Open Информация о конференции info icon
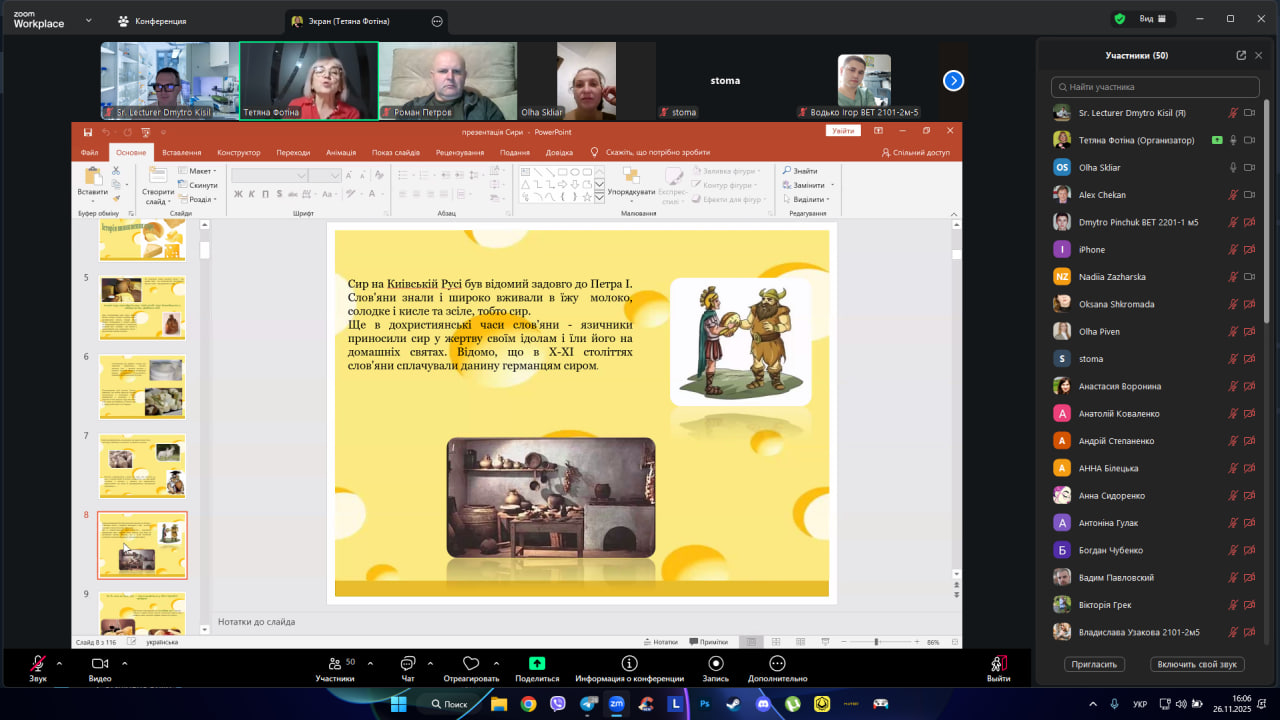Viewport: 1280px width, 720px height. coord(629,664)
